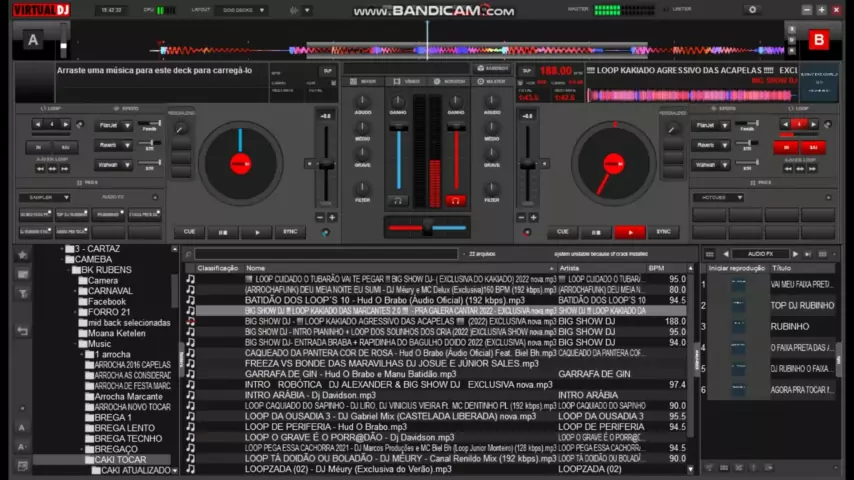Toggle loop IN button on deck B
The width and height of the screenshot is (854, 480).
coord(786,147)
